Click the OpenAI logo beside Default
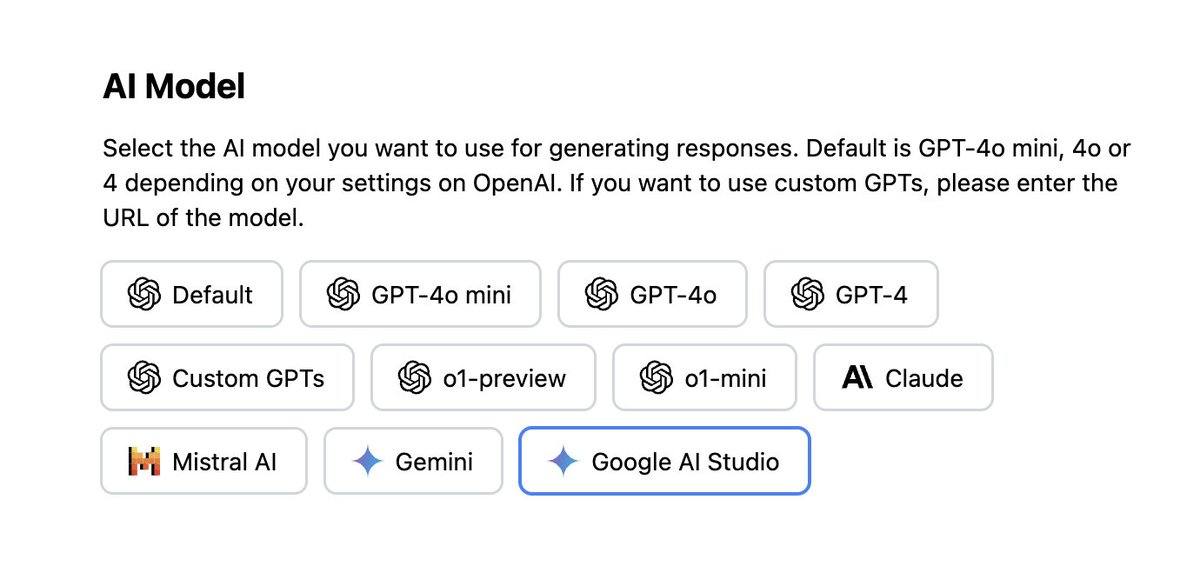 click(144, 295)
